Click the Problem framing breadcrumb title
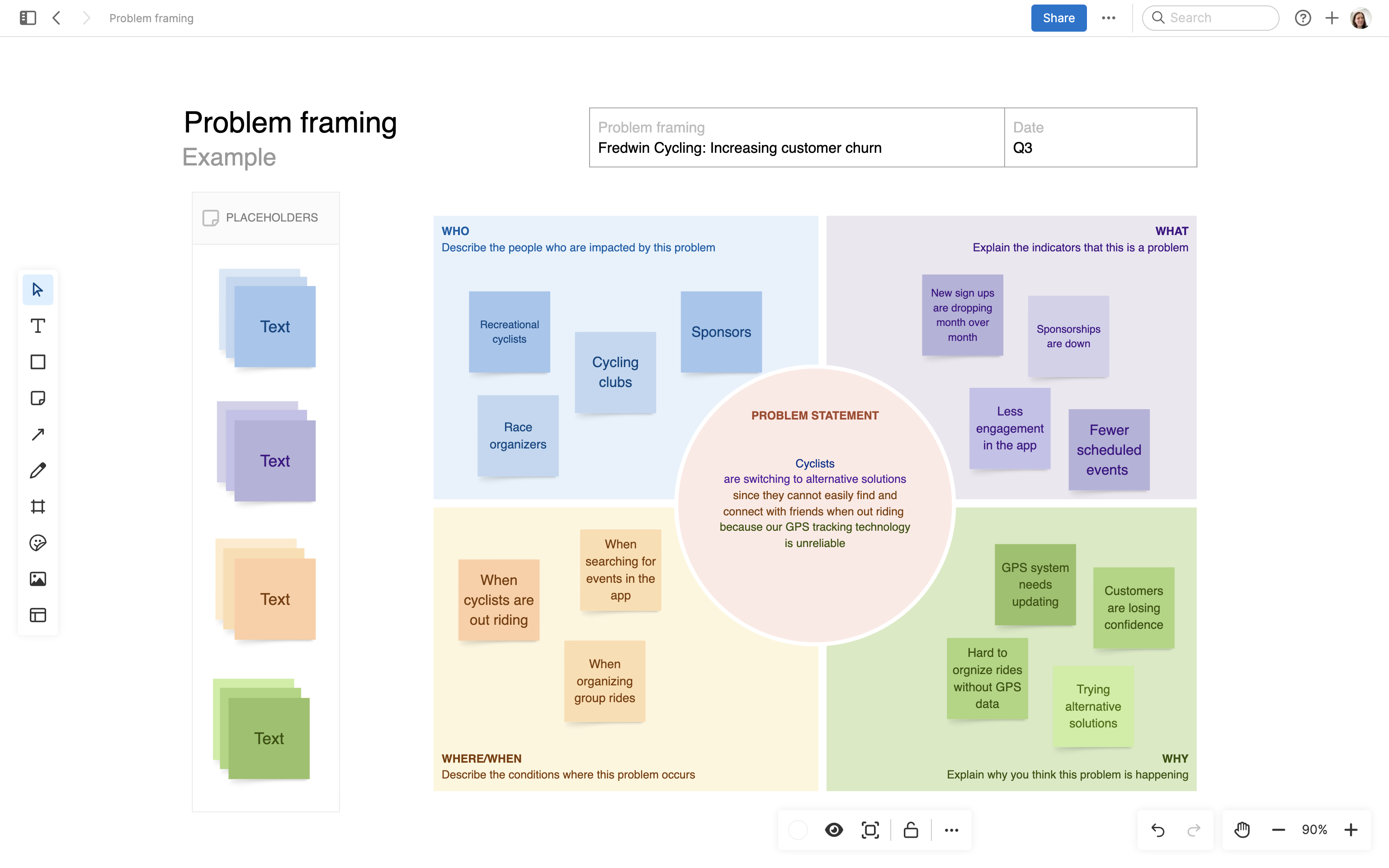 pos(151,18)
